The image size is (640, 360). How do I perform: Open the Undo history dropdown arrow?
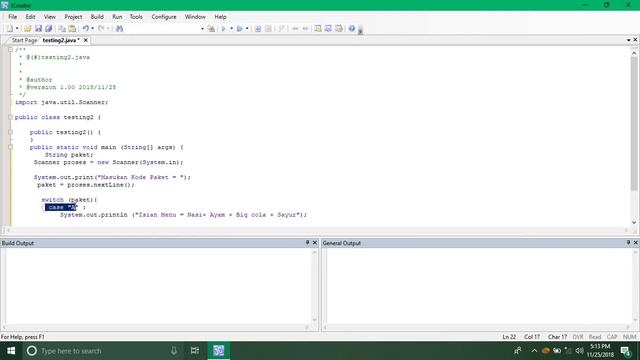point(93,29)
